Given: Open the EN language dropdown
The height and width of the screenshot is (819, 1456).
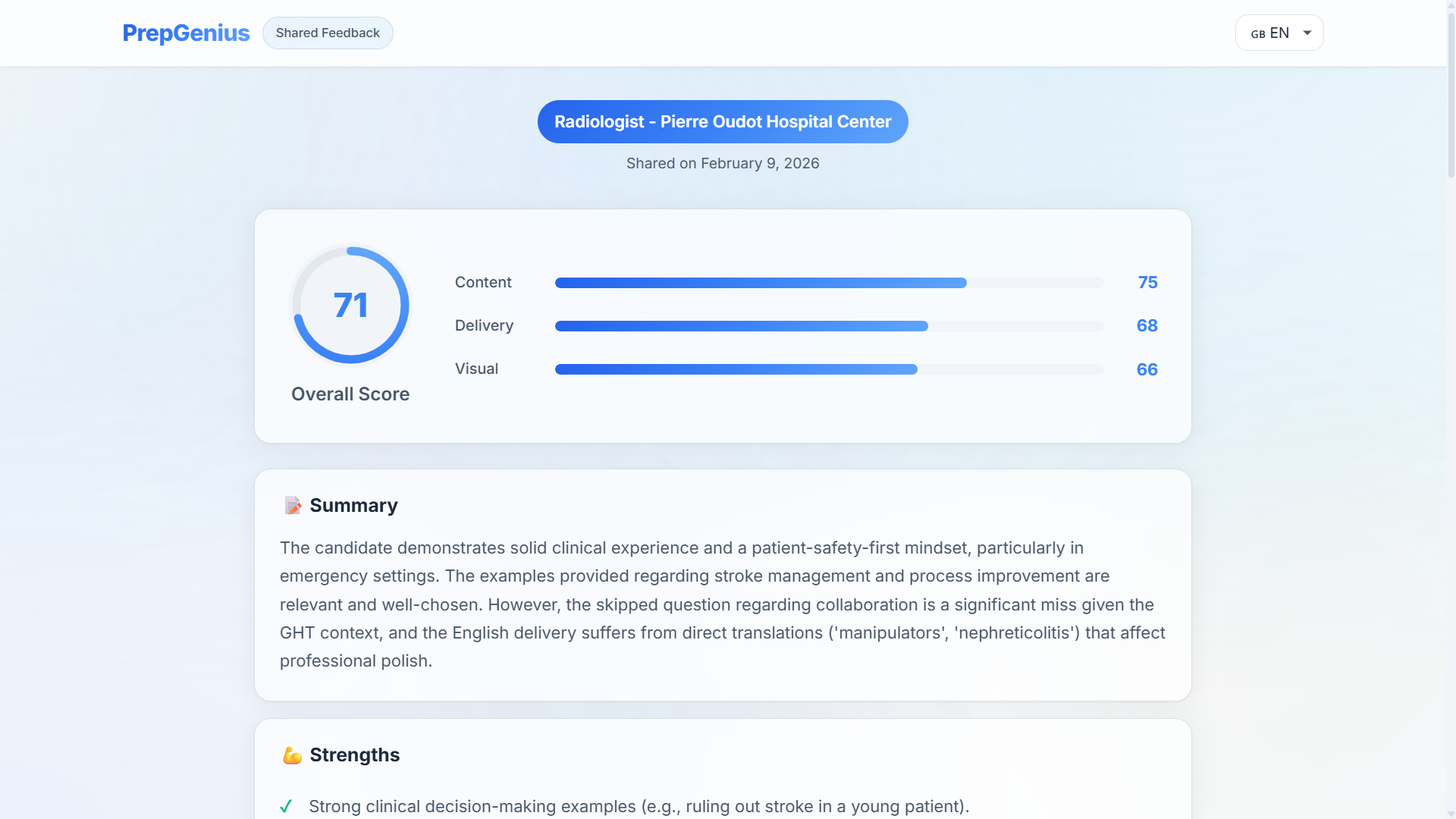Looking at the screenshot, I should click(1279, 33).
